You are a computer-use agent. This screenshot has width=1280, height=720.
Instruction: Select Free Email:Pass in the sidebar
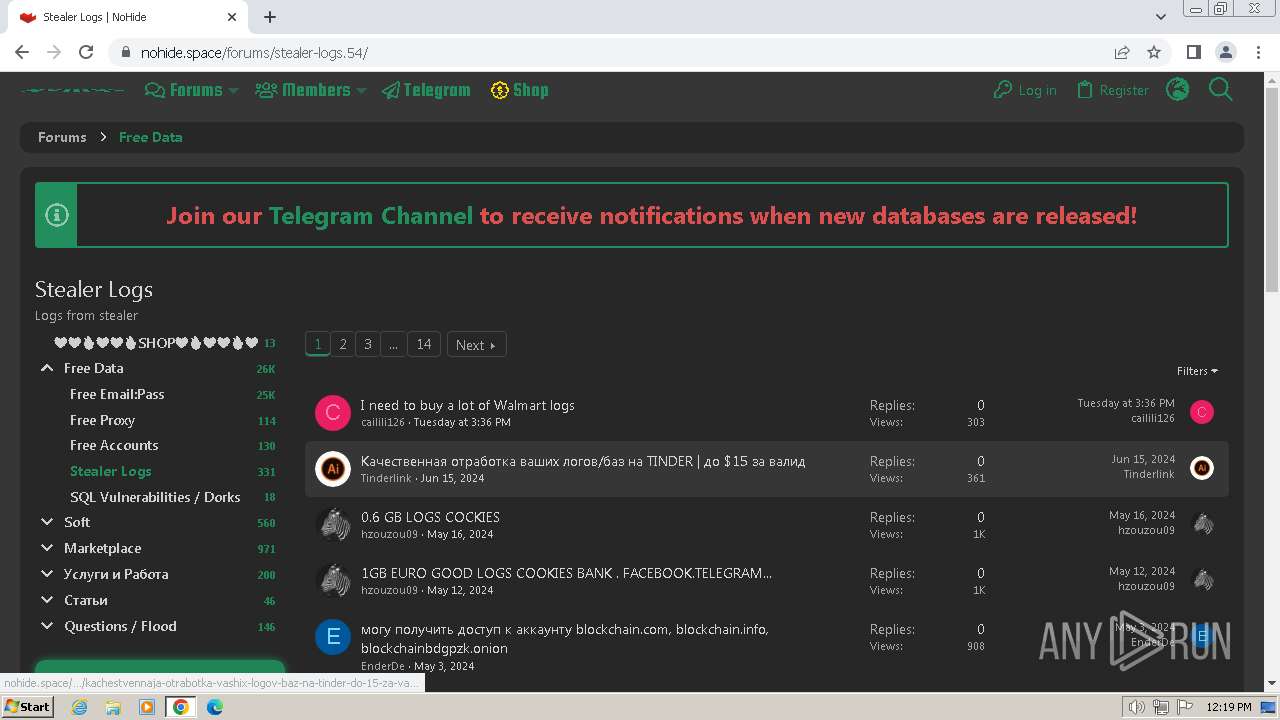tap(117, 394)
